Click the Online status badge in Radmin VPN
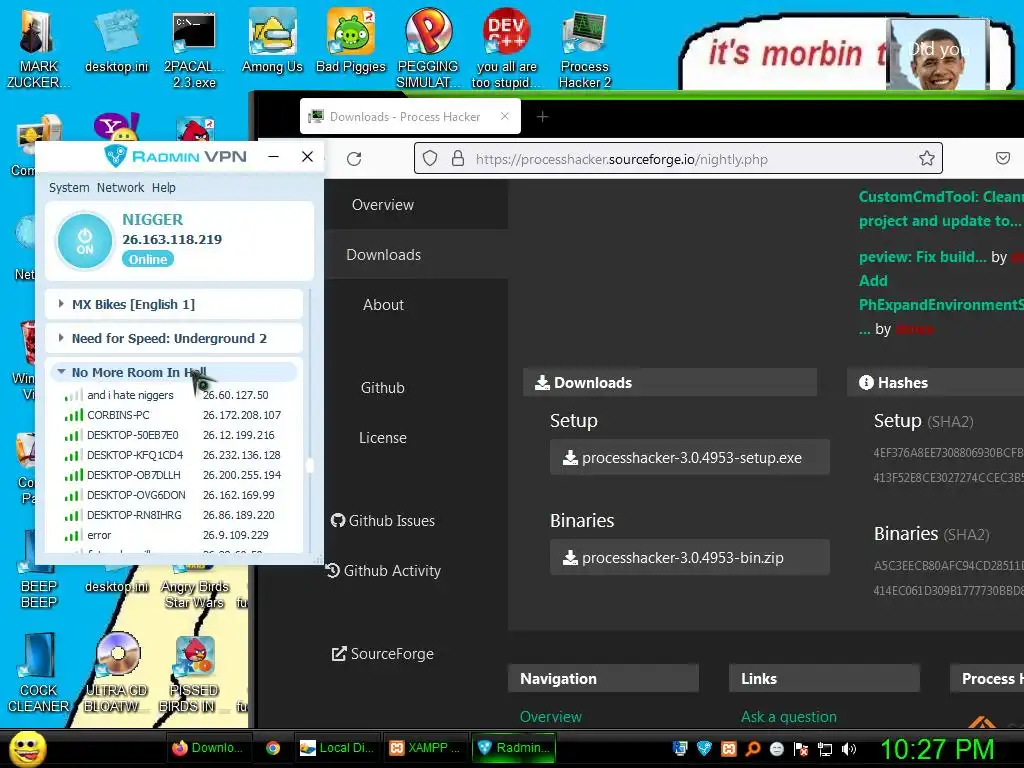This screenshot has height=768, width=1024. pyautogui.click(x=148, y=259)
